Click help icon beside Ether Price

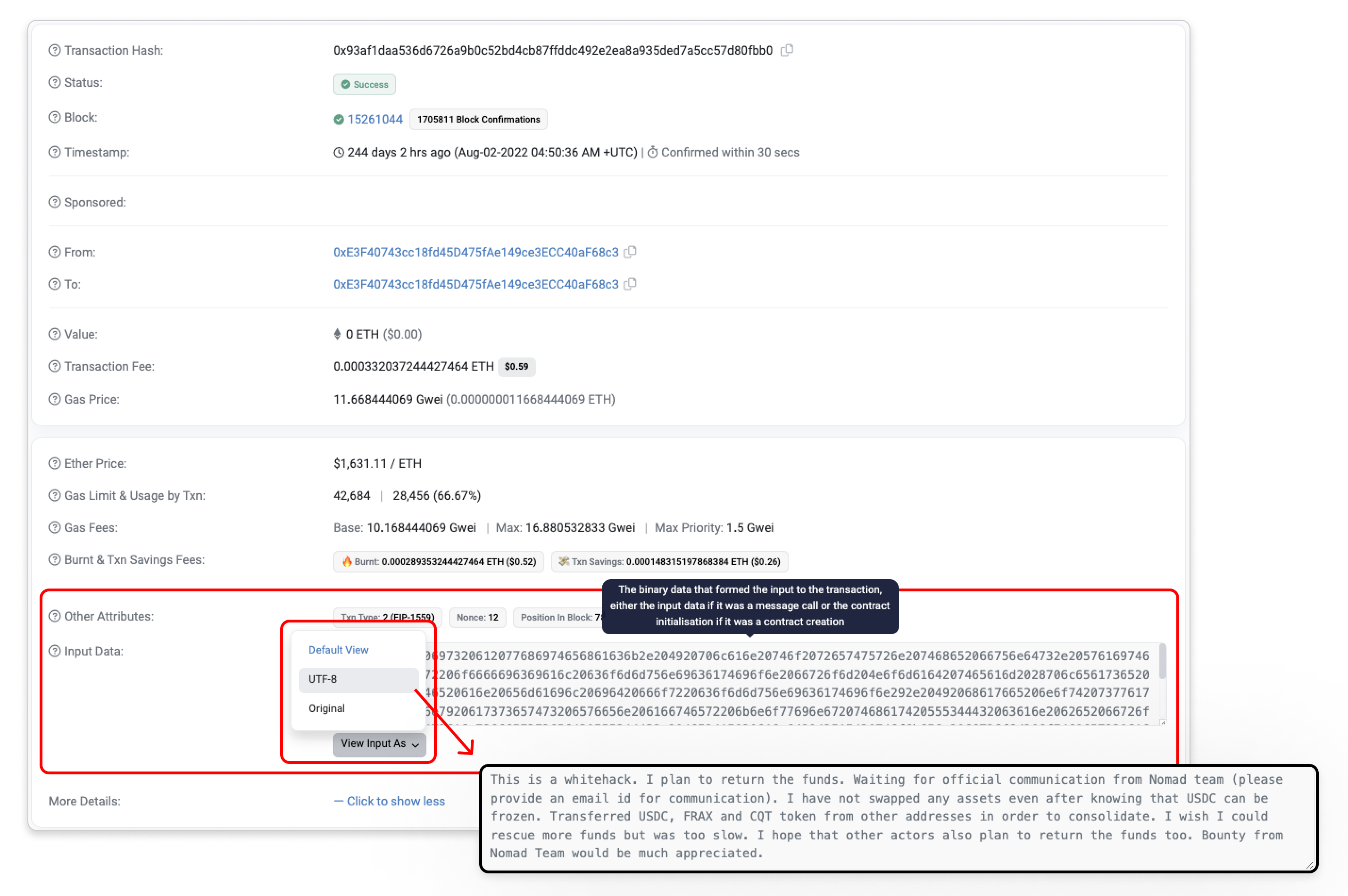pos(54,464)
